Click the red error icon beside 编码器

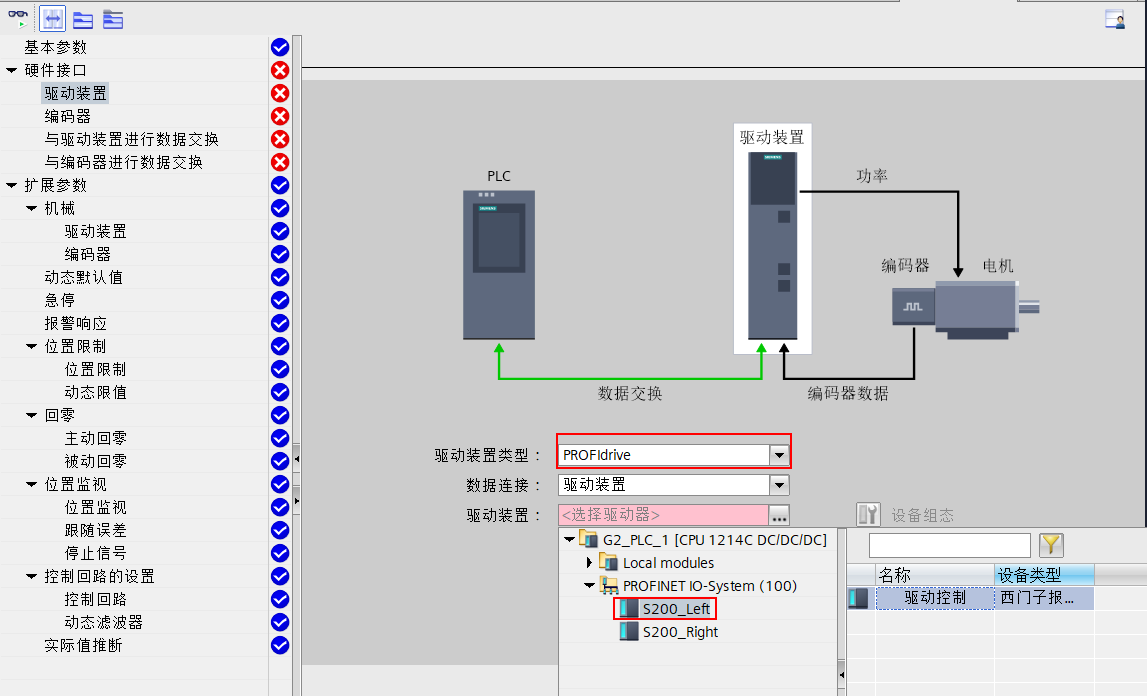coord(279,116)
